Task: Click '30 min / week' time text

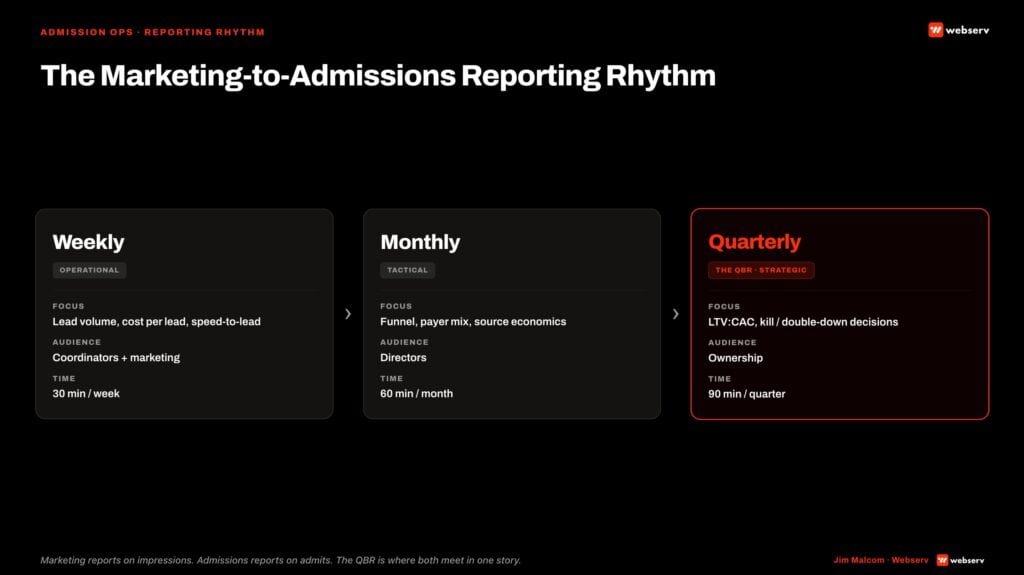Action: (x=86, y=393)
